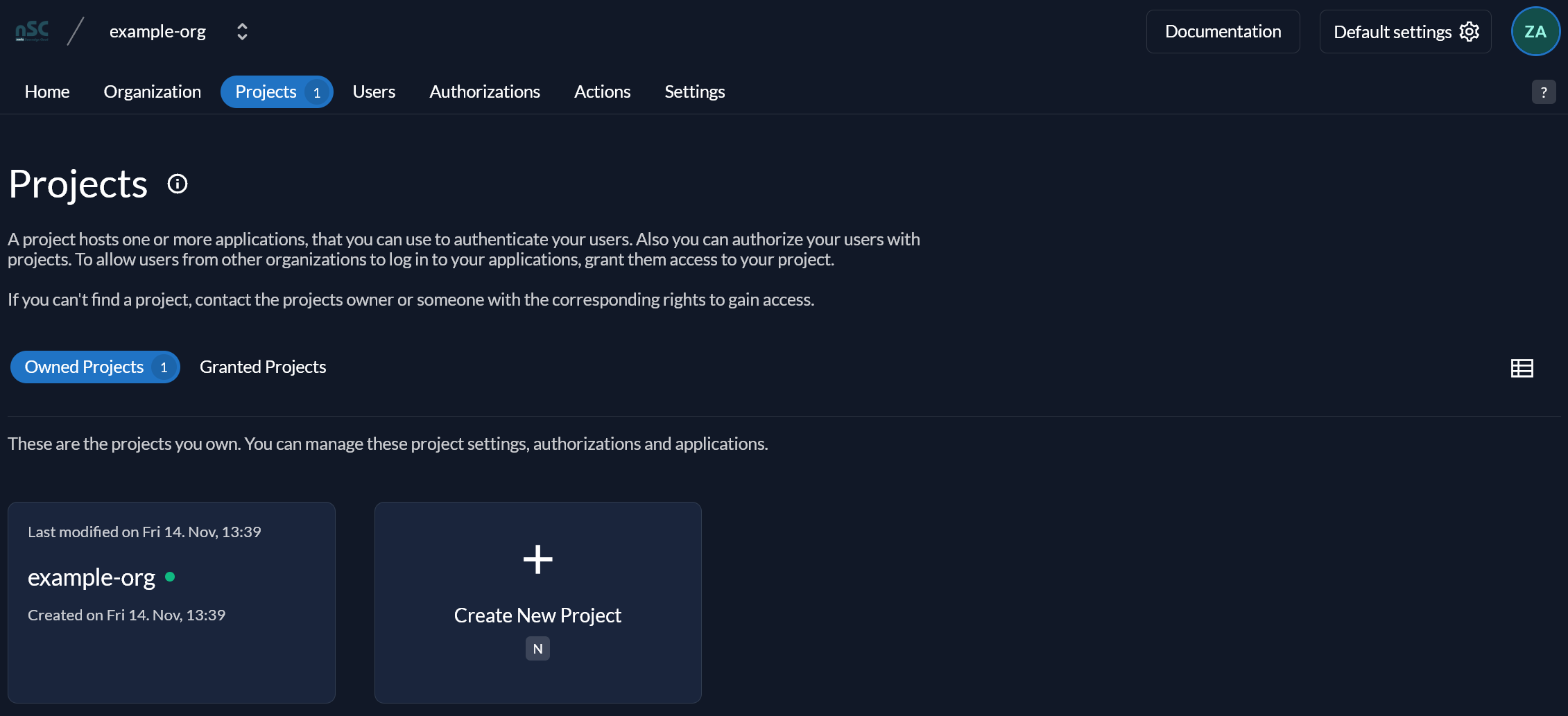Viewport: 1568px width, 716px height.
Task: Navigate to the Authorizations tab
Action: [x=485, y=91]
